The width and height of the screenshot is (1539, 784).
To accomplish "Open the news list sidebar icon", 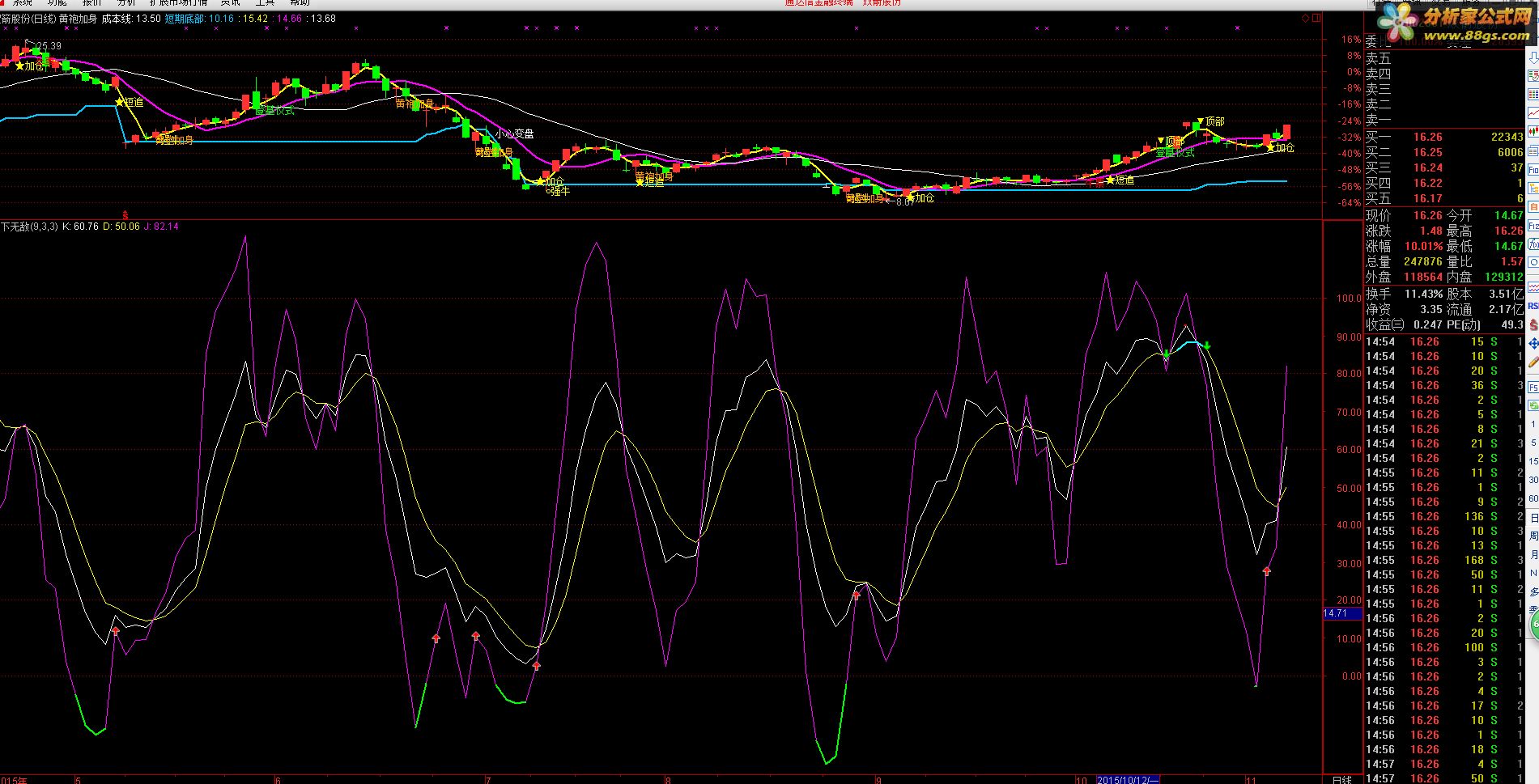I will click(1533, 150).
